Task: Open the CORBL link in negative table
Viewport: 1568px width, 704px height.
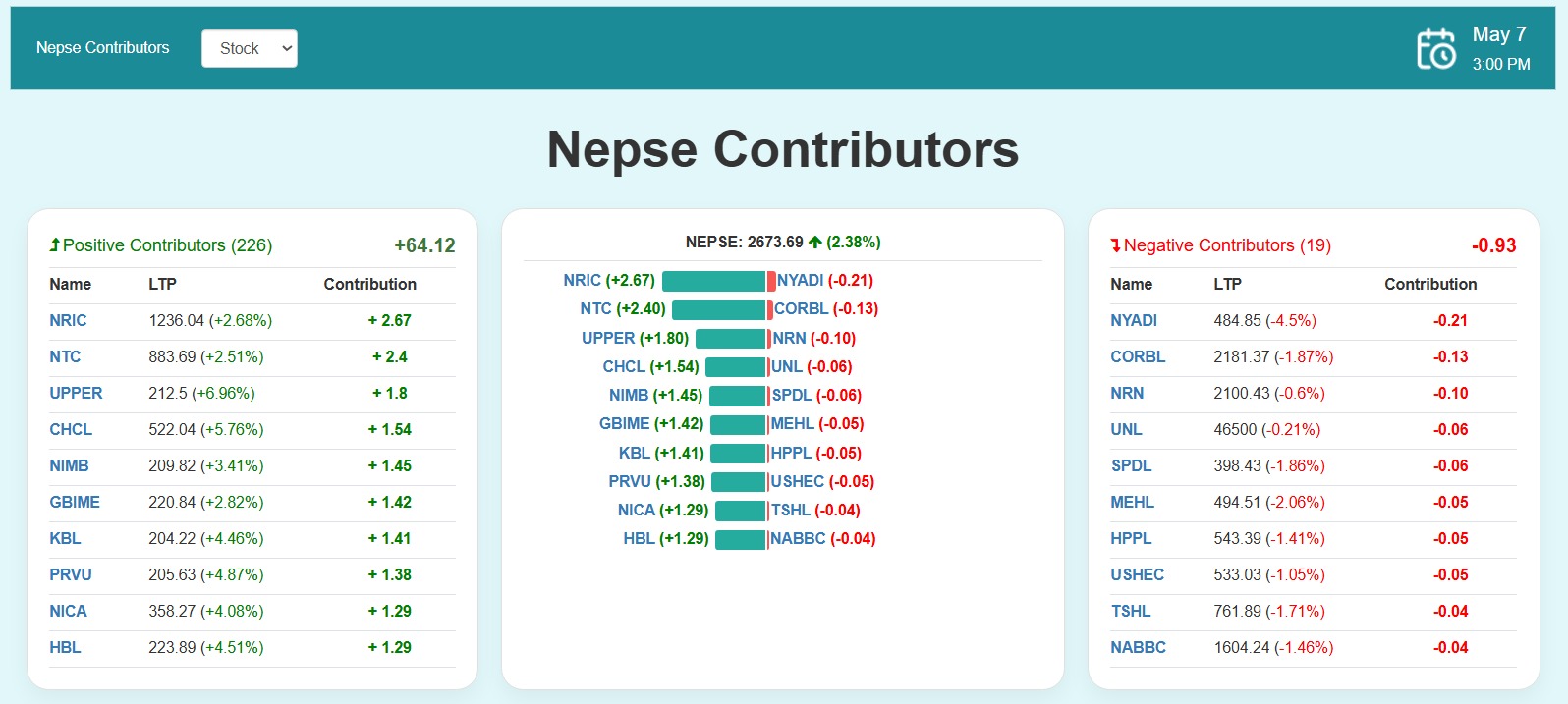Action: (x=1137, y=357)
